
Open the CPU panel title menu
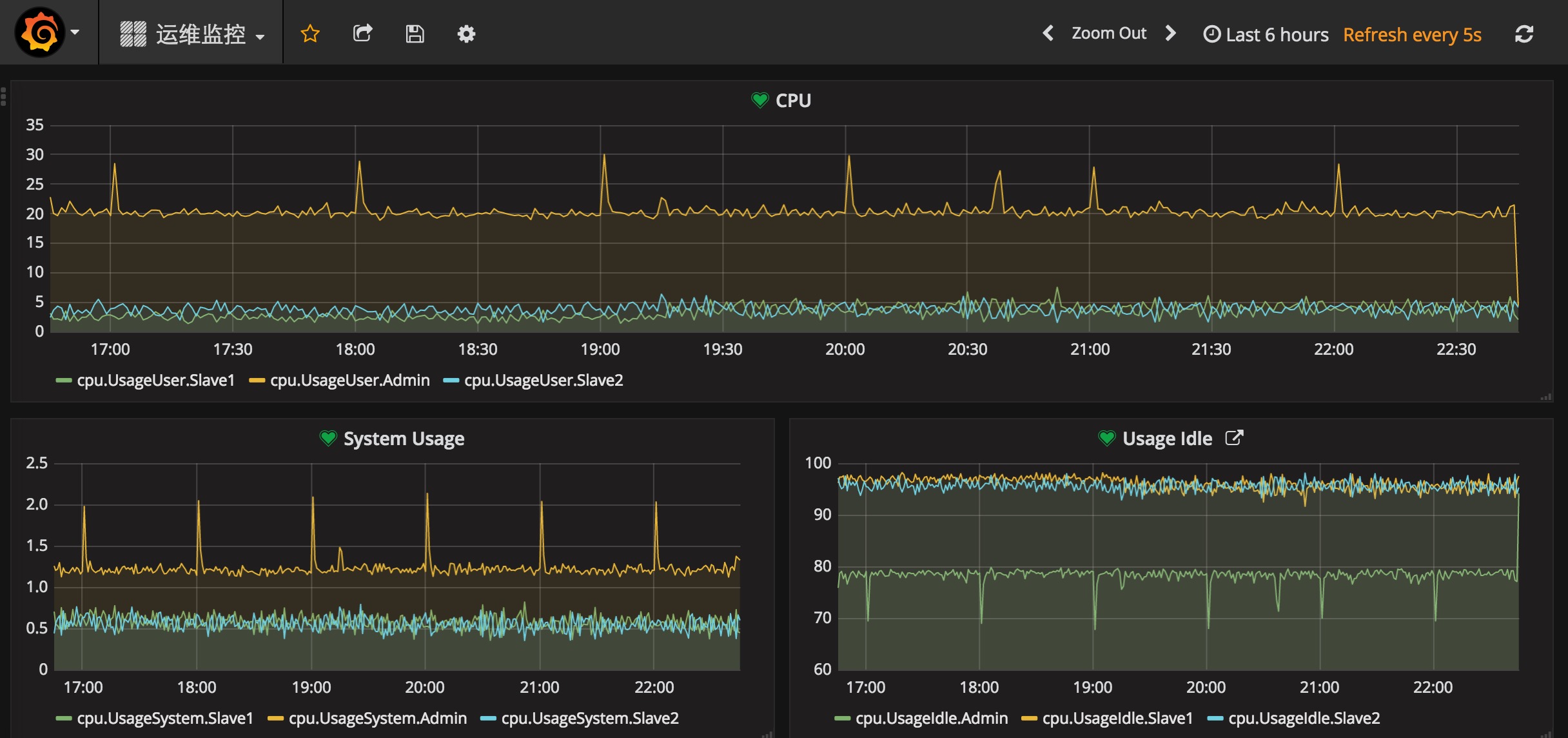click(x=793, y=101)
